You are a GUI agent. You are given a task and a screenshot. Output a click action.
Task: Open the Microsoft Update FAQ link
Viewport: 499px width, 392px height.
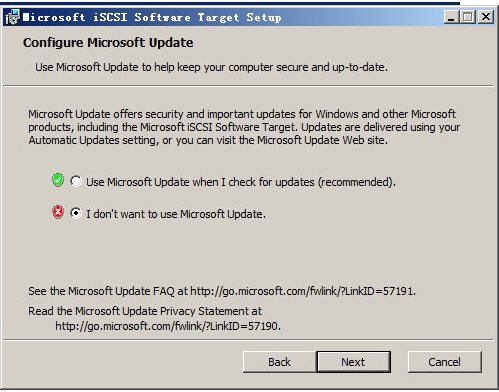pyautogui.click(x=302, y=291)
